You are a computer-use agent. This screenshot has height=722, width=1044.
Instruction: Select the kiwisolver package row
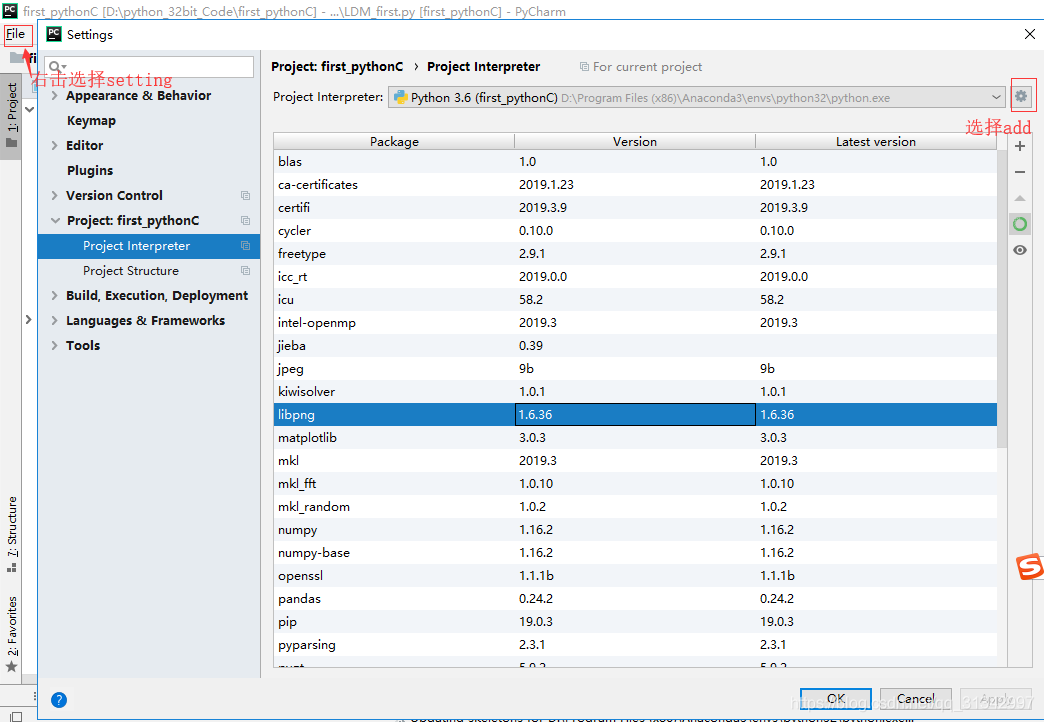point(635,391)
